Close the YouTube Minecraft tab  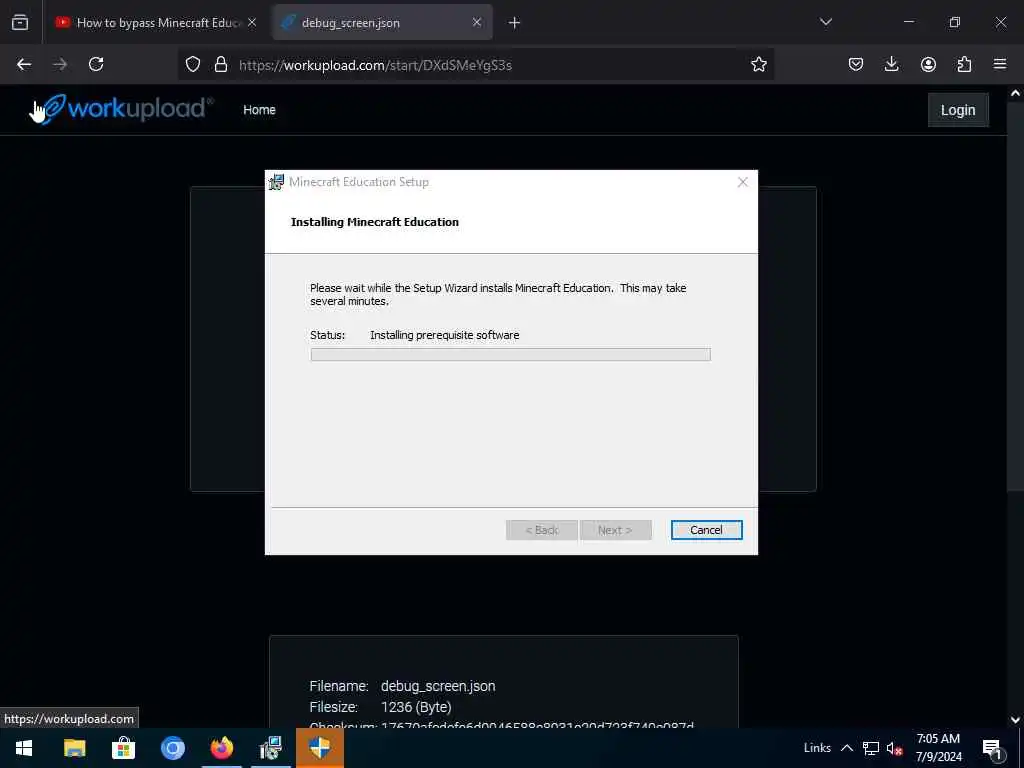click(x=252, y=23)
